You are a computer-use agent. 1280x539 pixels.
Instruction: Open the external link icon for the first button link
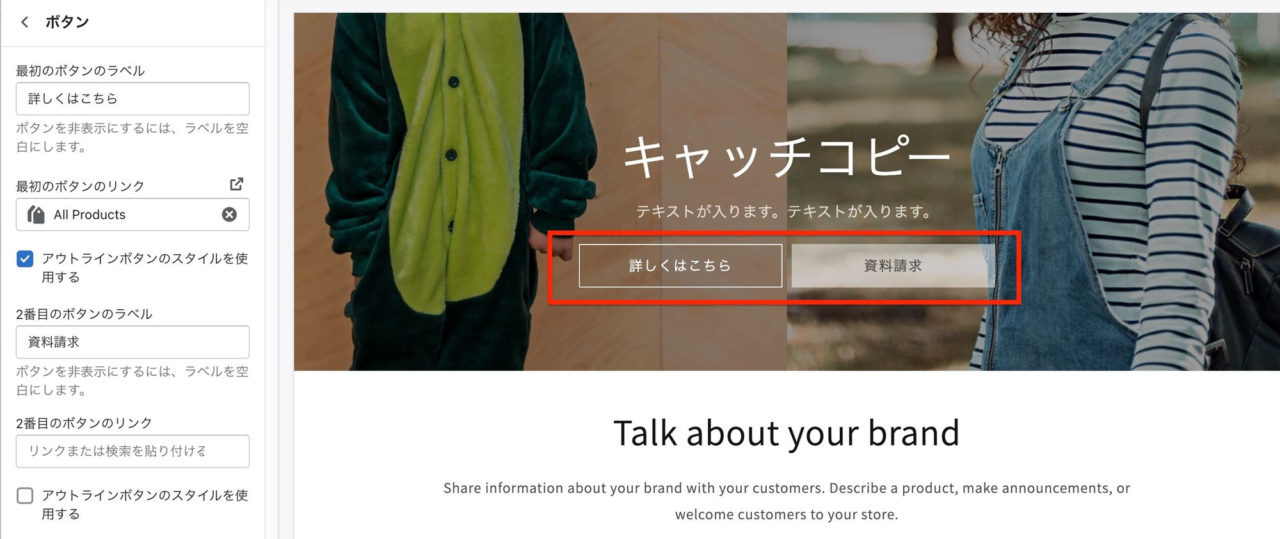click(x=236, y=184)
